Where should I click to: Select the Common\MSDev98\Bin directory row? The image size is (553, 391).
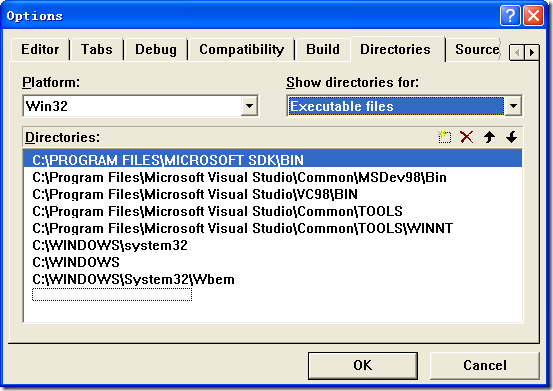(273, 177)
